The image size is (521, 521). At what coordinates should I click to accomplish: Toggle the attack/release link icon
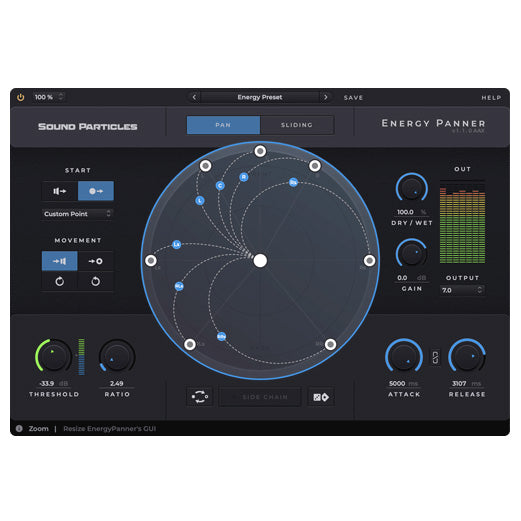tap(435, 357)
